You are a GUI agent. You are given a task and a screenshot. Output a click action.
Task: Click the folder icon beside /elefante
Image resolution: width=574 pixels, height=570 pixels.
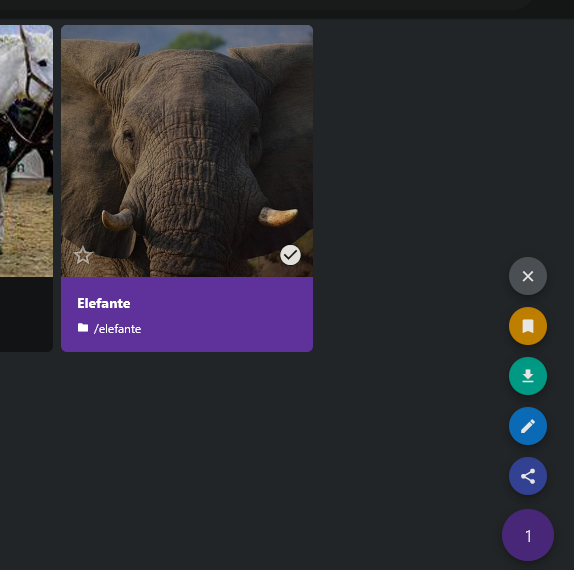pos(83,328)
